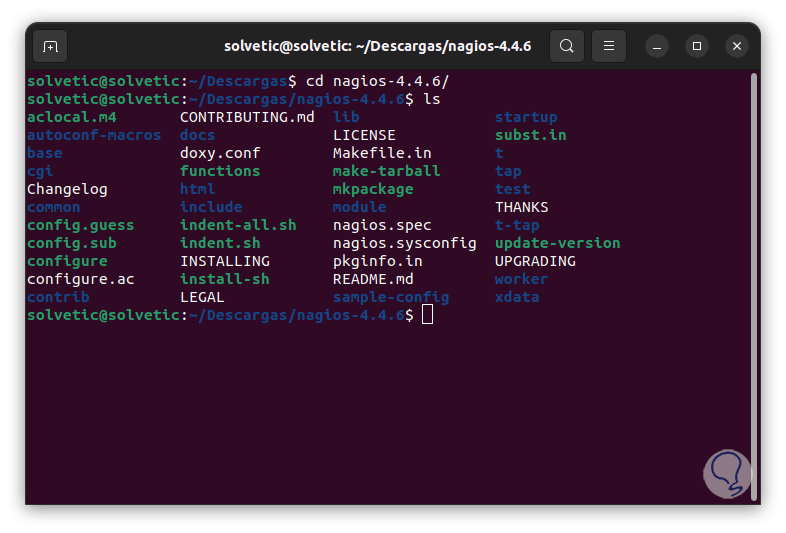Click the update-version script name
This screenshot has width=786, height=533.
coord(557,244)
